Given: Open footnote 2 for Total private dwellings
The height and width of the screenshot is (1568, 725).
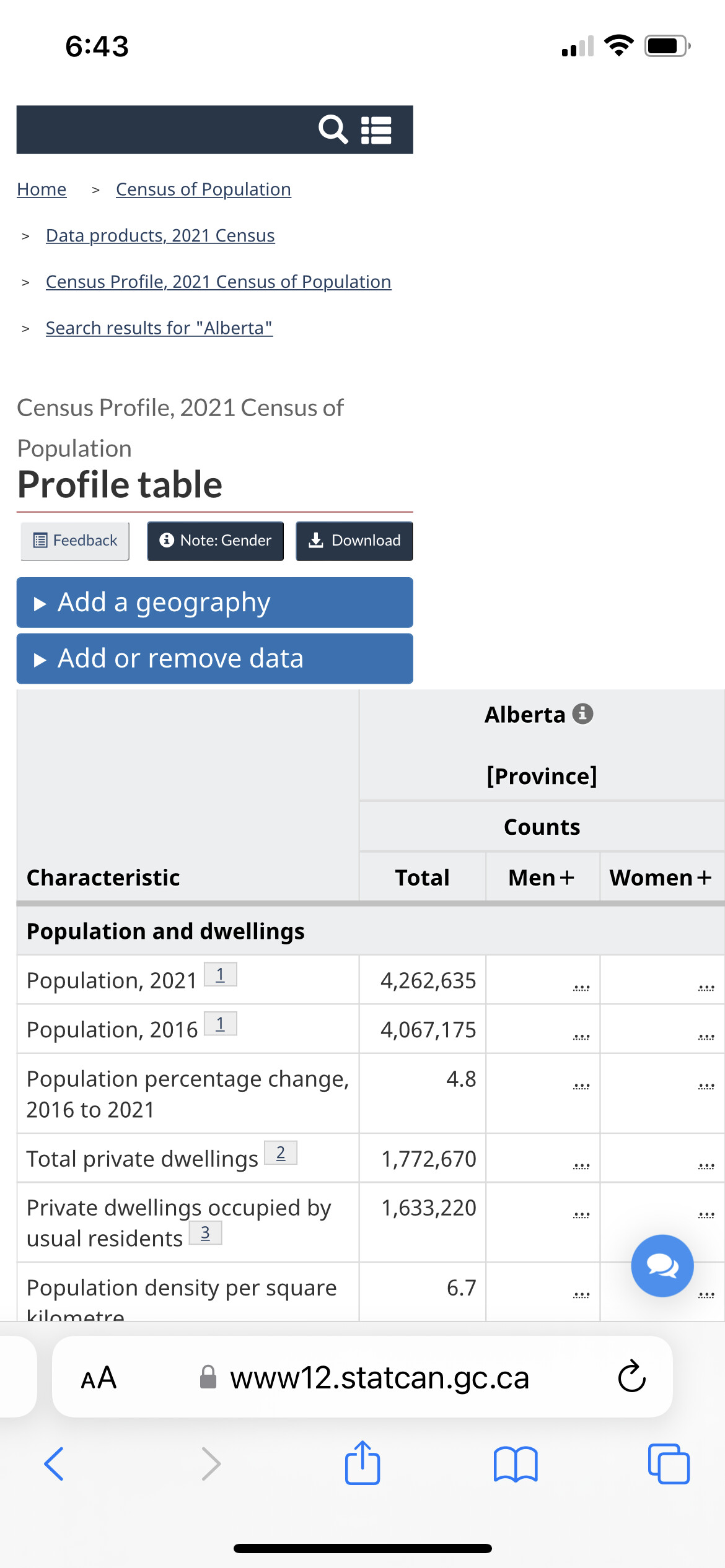Looking at the screenshot, I should (x=281, y=1153).
